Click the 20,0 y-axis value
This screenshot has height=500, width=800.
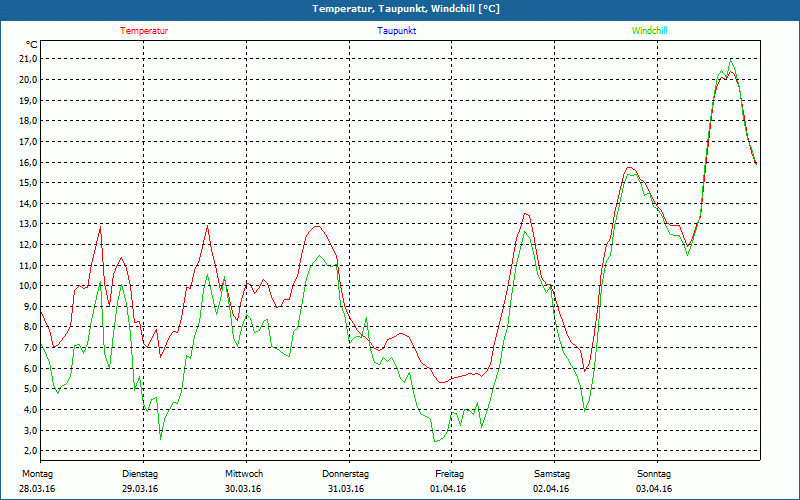pos(29,80)
